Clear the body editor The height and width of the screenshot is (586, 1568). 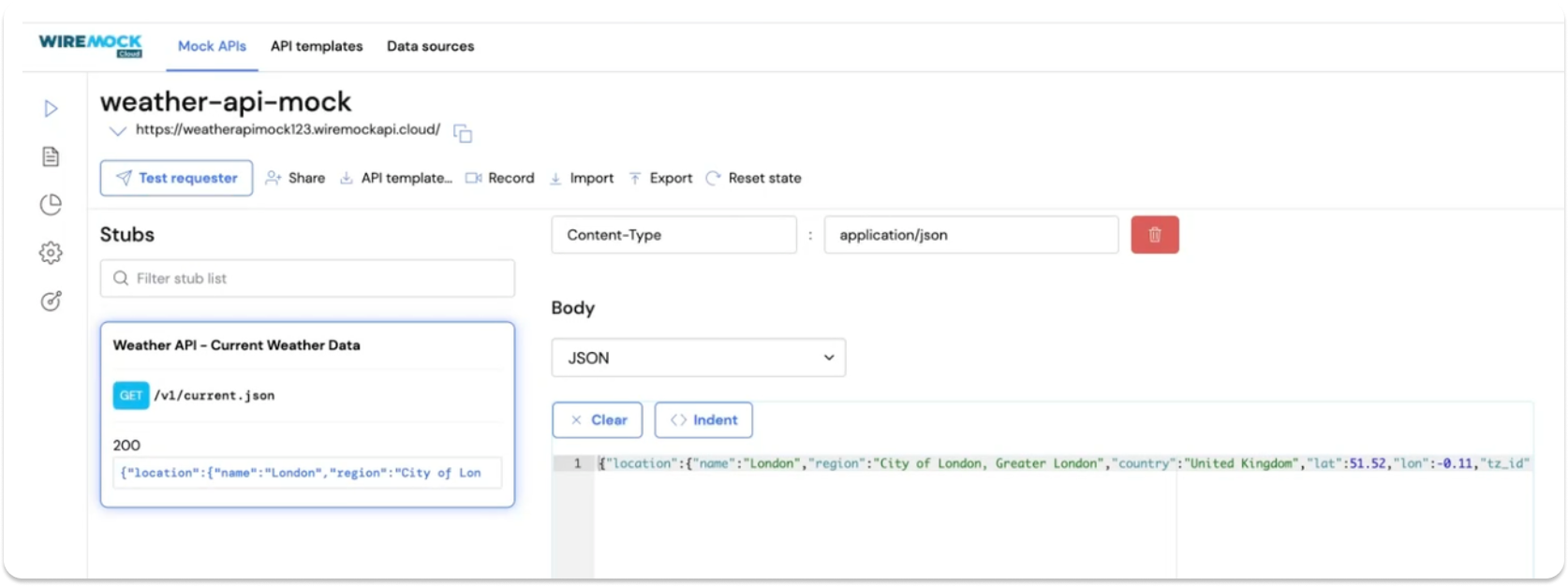point(598,420)
